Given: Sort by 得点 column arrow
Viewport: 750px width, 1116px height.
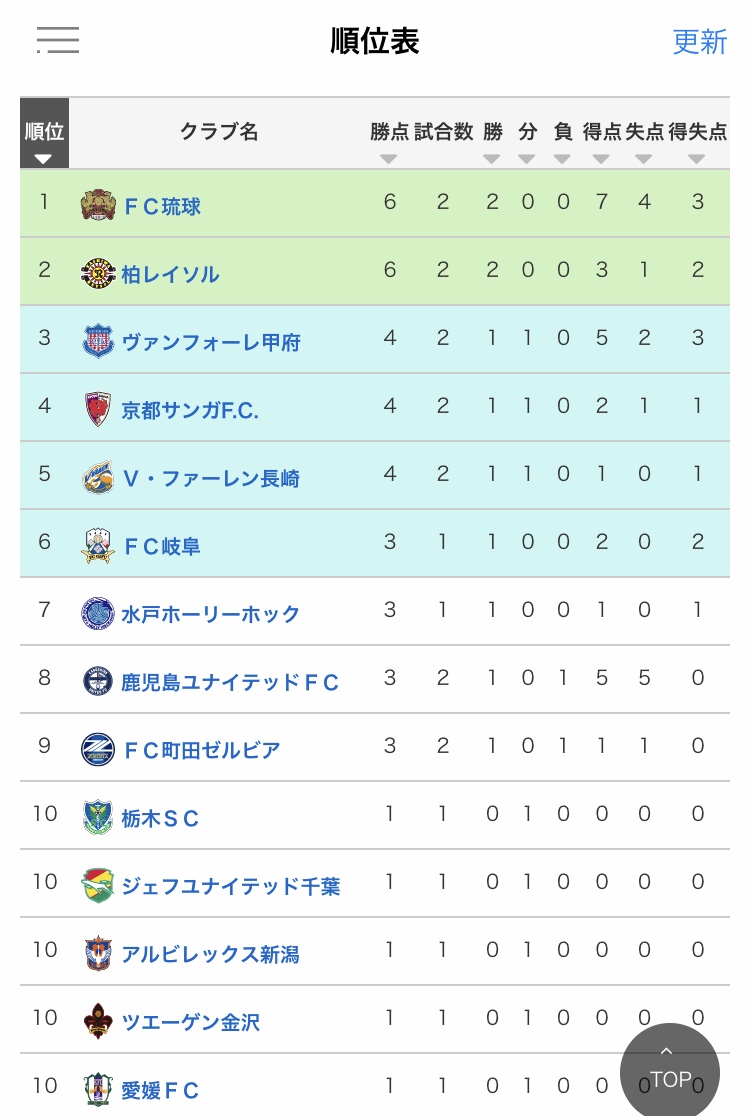Looking at the screenshot, I should (601, 158).
